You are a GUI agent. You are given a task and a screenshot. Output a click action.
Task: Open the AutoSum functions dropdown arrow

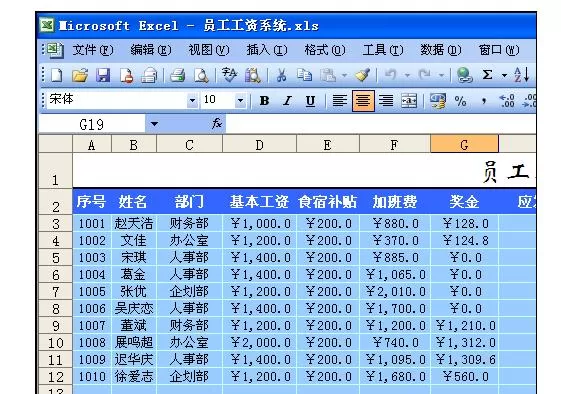point(504,76)
